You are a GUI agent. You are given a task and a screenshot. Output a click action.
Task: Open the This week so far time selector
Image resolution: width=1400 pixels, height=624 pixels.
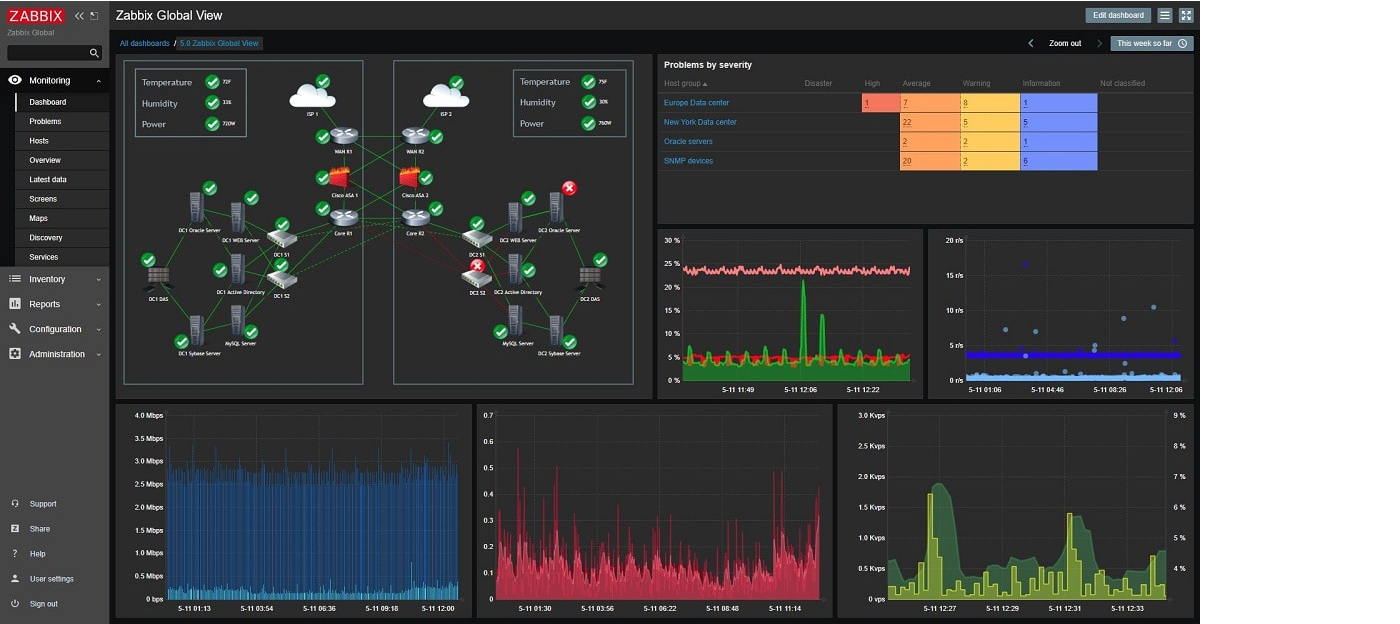(x=1152, y=44)
